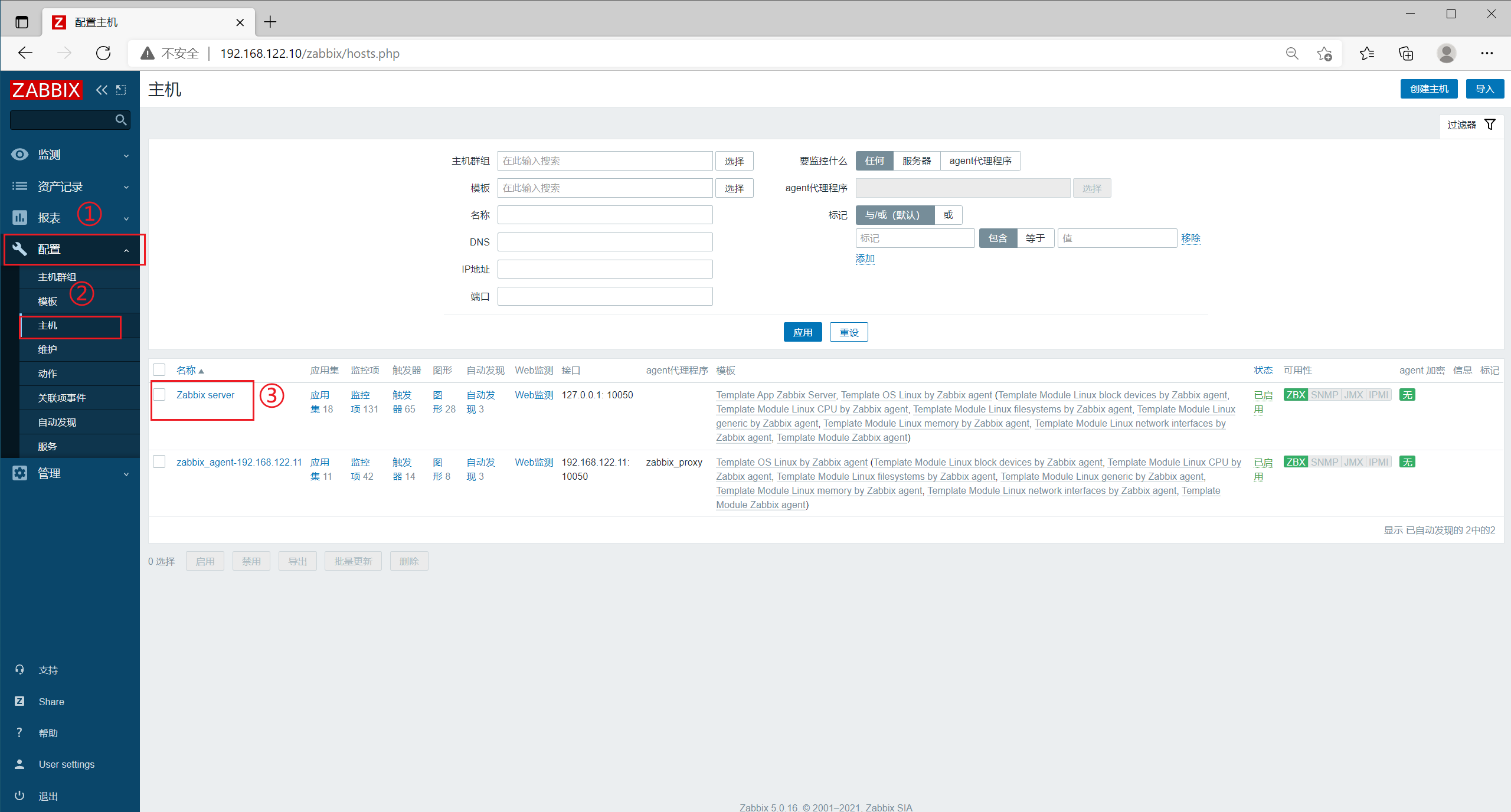Image resolution: width=1511 pixels, height=812 pixels.
Task: Click 导入 button
Action: click(x=1485, y=89)
